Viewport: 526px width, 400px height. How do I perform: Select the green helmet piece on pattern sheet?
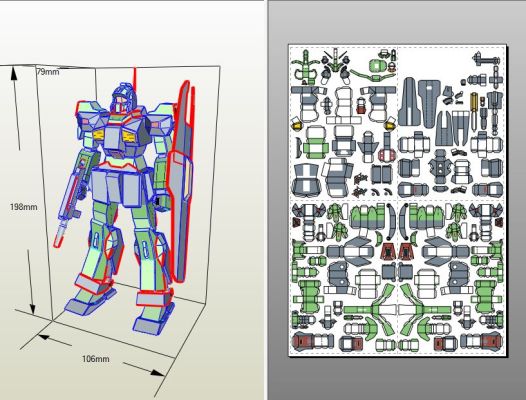pyautogui.click(x=377, y=65)
